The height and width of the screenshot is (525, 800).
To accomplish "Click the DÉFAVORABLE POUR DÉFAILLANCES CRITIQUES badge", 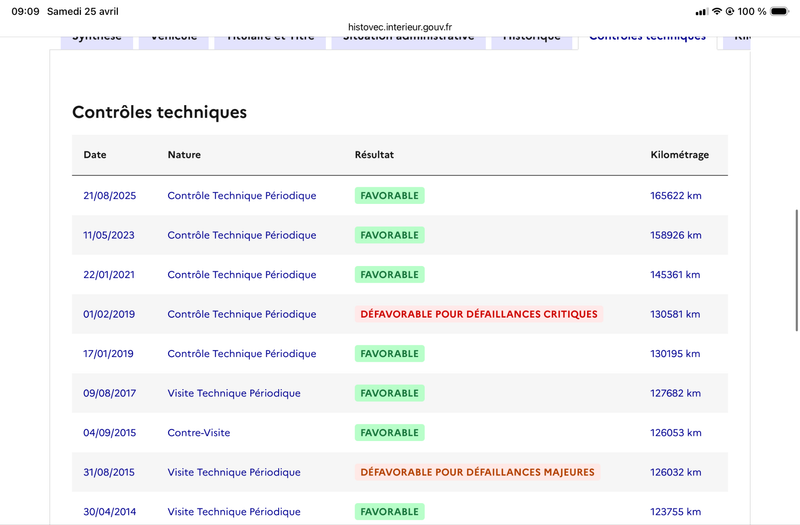I will coord(479,314).
